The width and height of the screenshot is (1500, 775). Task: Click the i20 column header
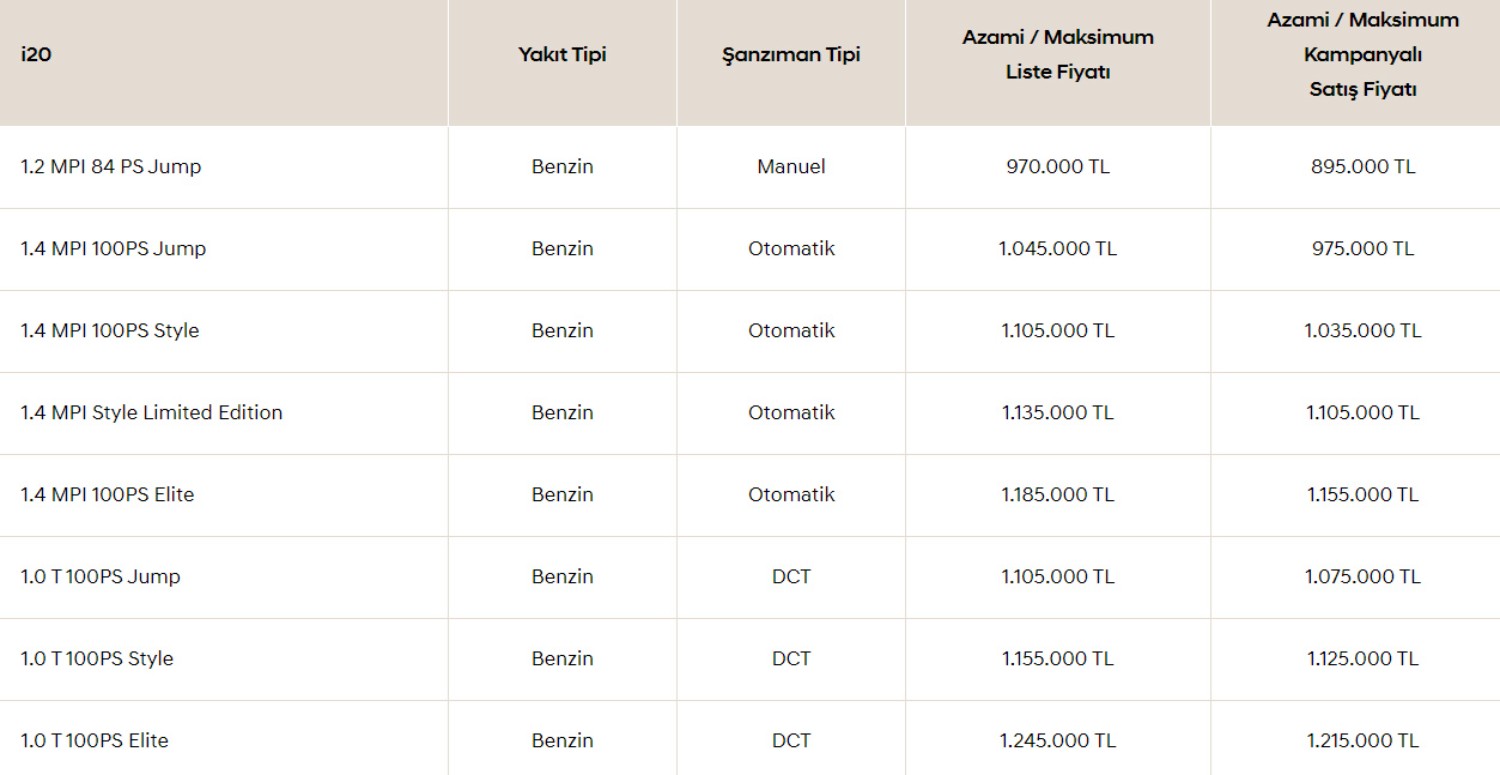(36, 55)
